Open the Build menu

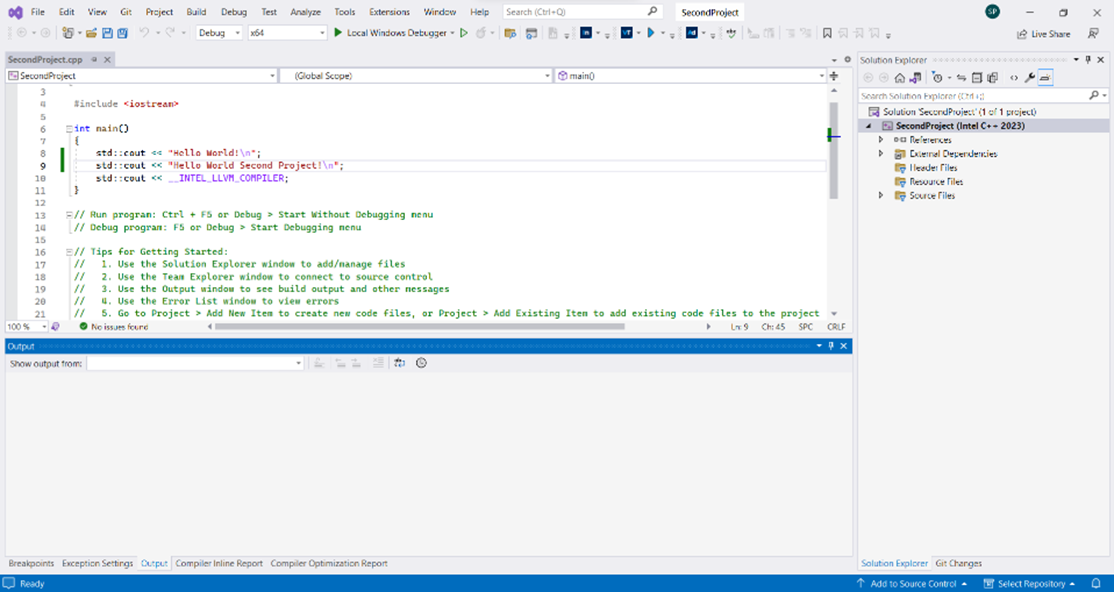pos(196,12)
